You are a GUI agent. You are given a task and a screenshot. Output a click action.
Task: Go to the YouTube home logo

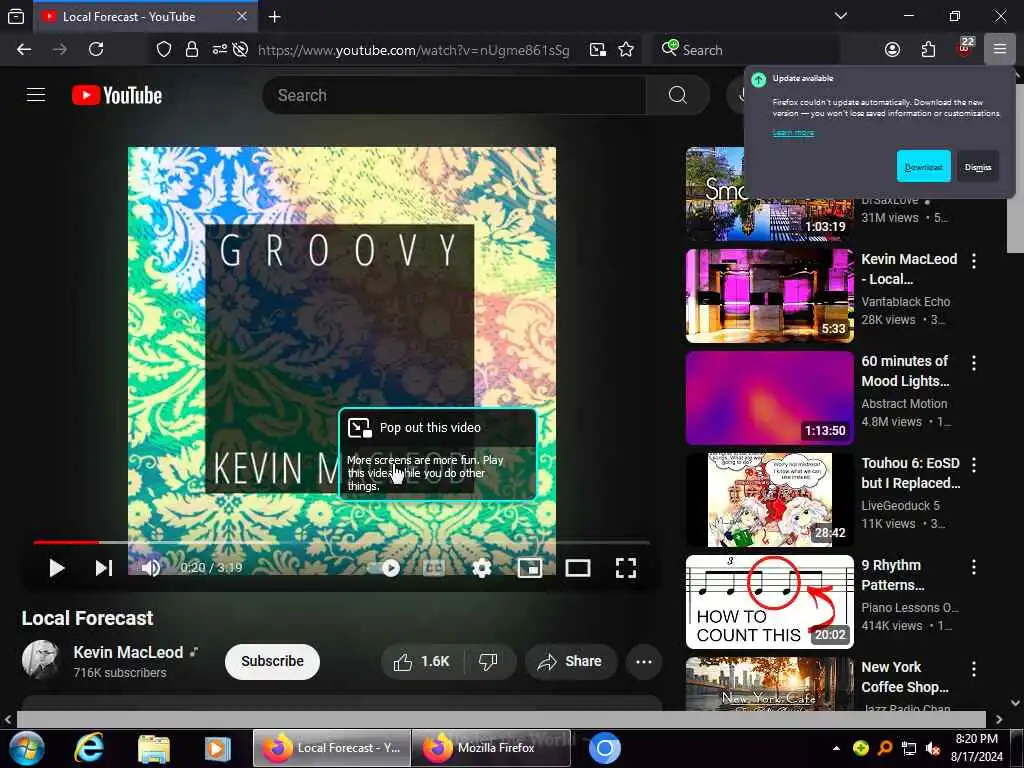117,95
